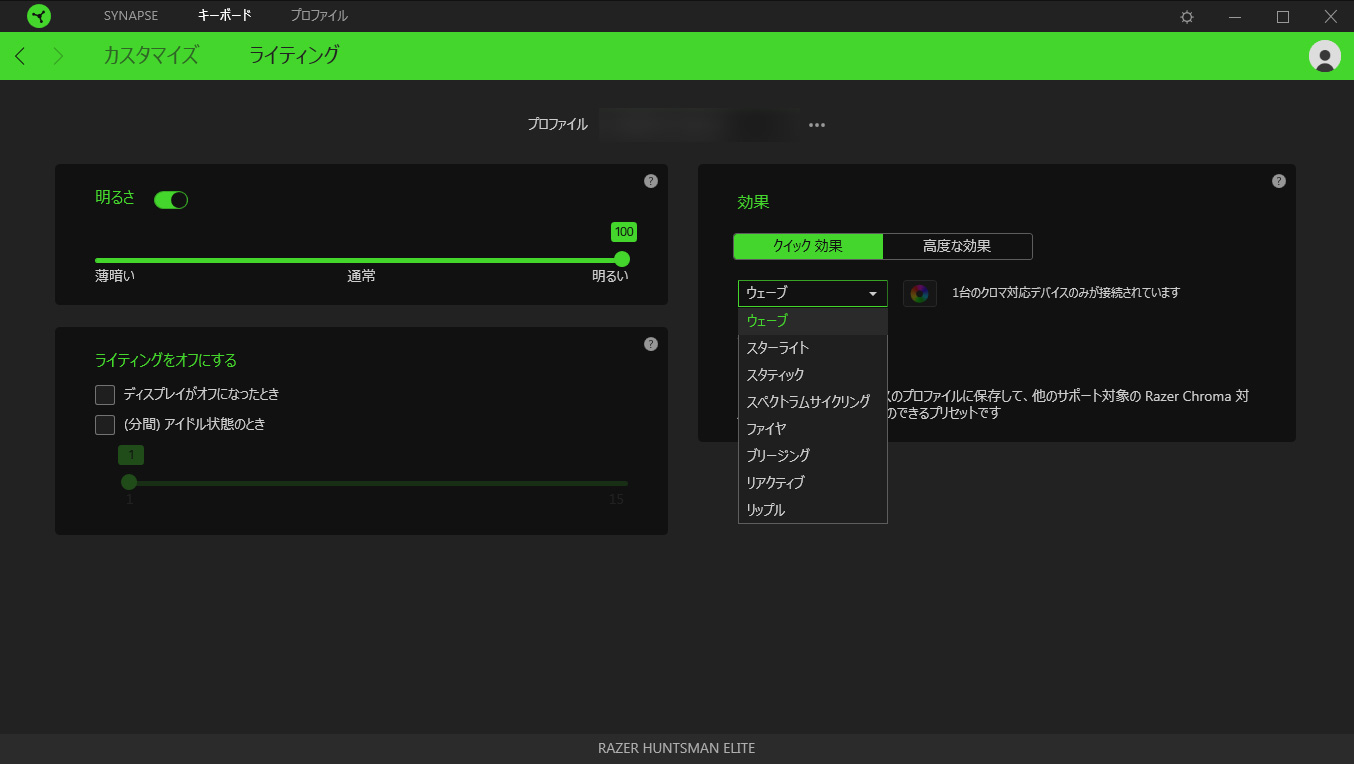The width and height of the screenshot is (1354, 764).
Task: Open the Chroma color wheel icon
Action: point(920,293)
